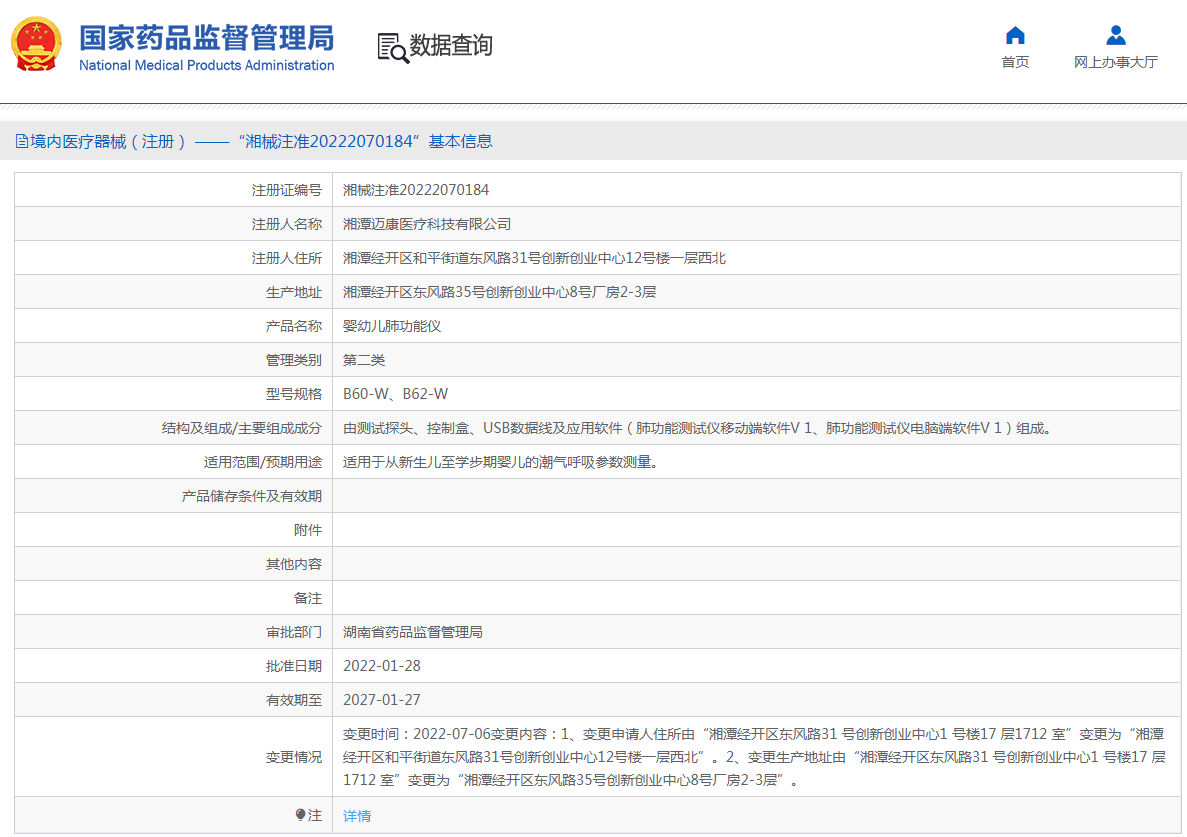This screenshot has width=1187, height=837.
Task: Click the document icon before 境内医疗器械
Action: click(22, 141)
